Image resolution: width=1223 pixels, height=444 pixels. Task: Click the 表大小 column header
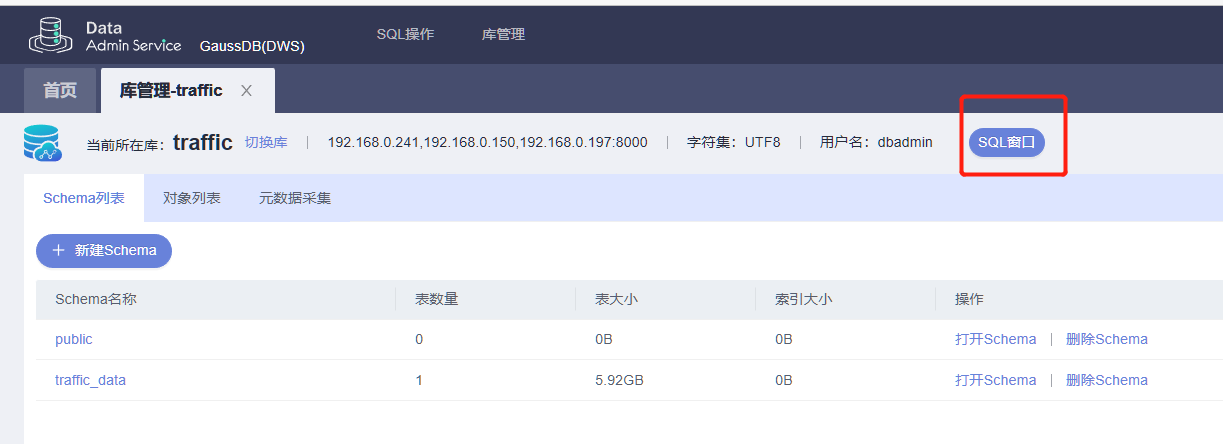[x=617, y=299]
